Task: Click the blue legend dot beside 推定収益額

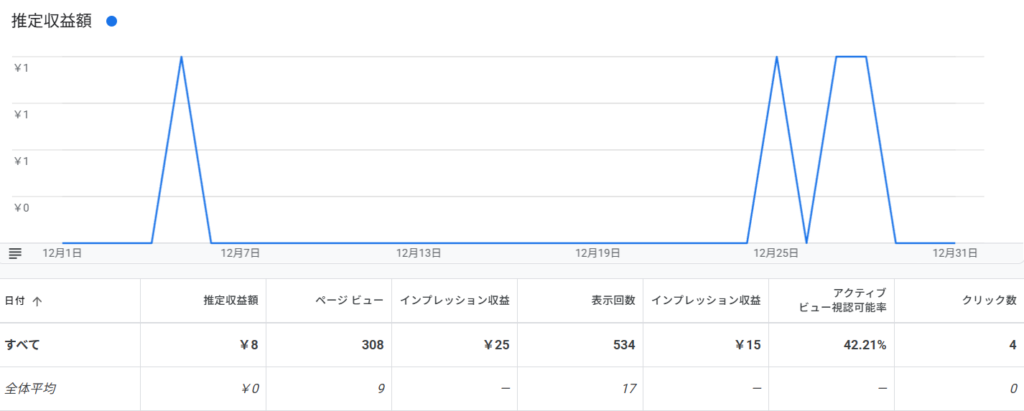Action: (111, 21)
